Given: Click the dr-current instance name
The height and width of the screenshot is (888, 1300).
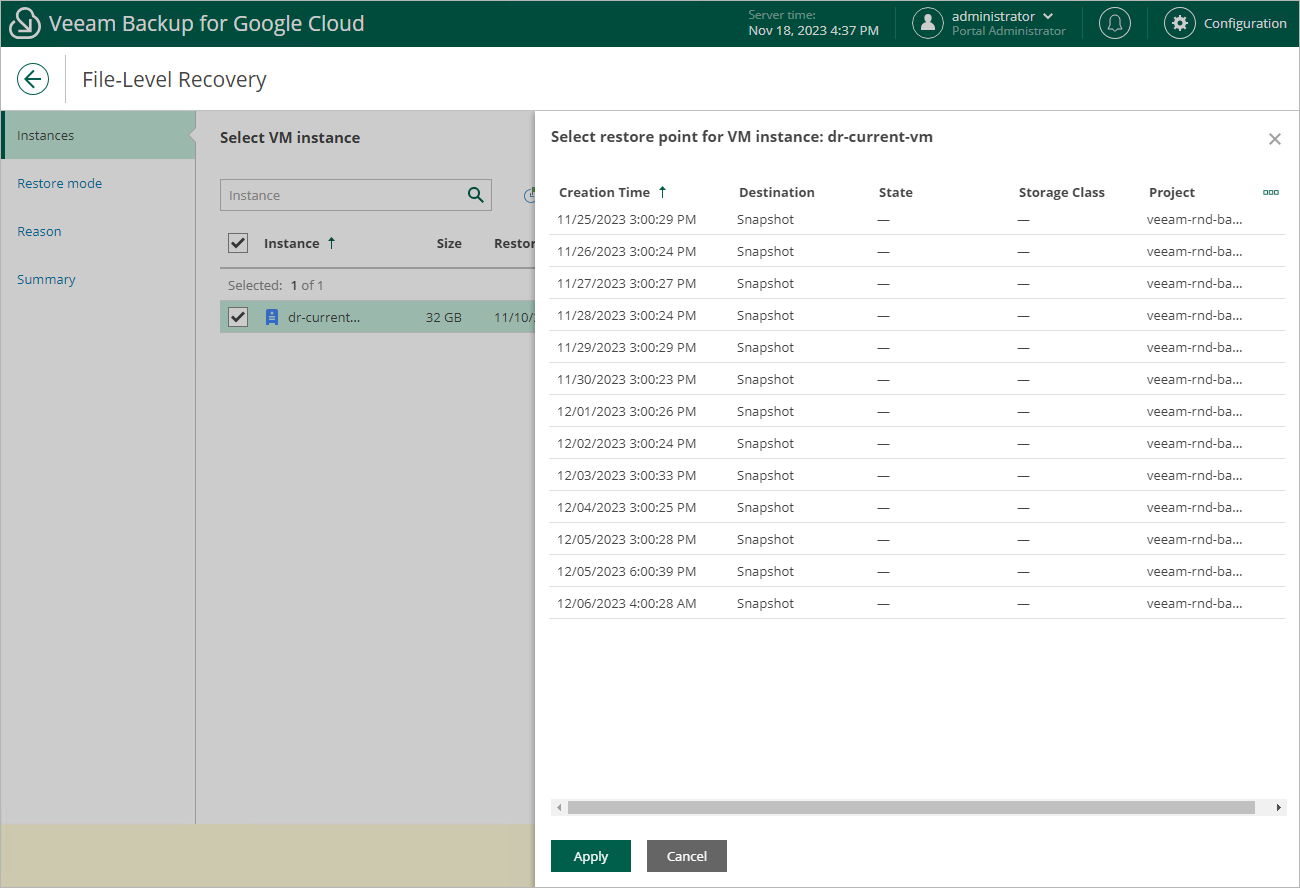Looking at the screenshot, I should tap(324, 317).
